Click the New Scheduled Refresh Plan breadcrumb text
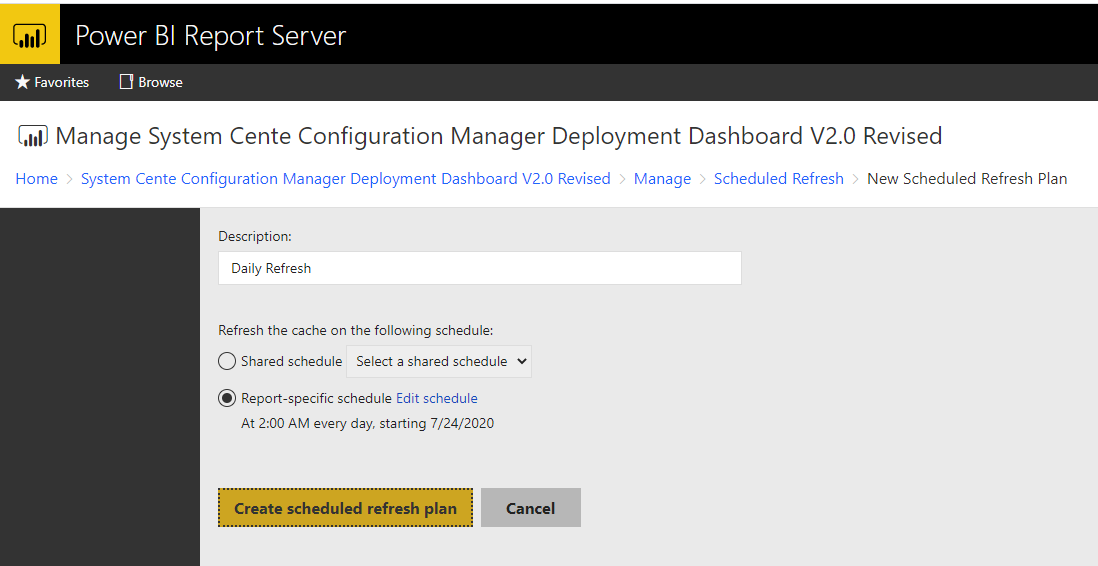 [966, 179]
